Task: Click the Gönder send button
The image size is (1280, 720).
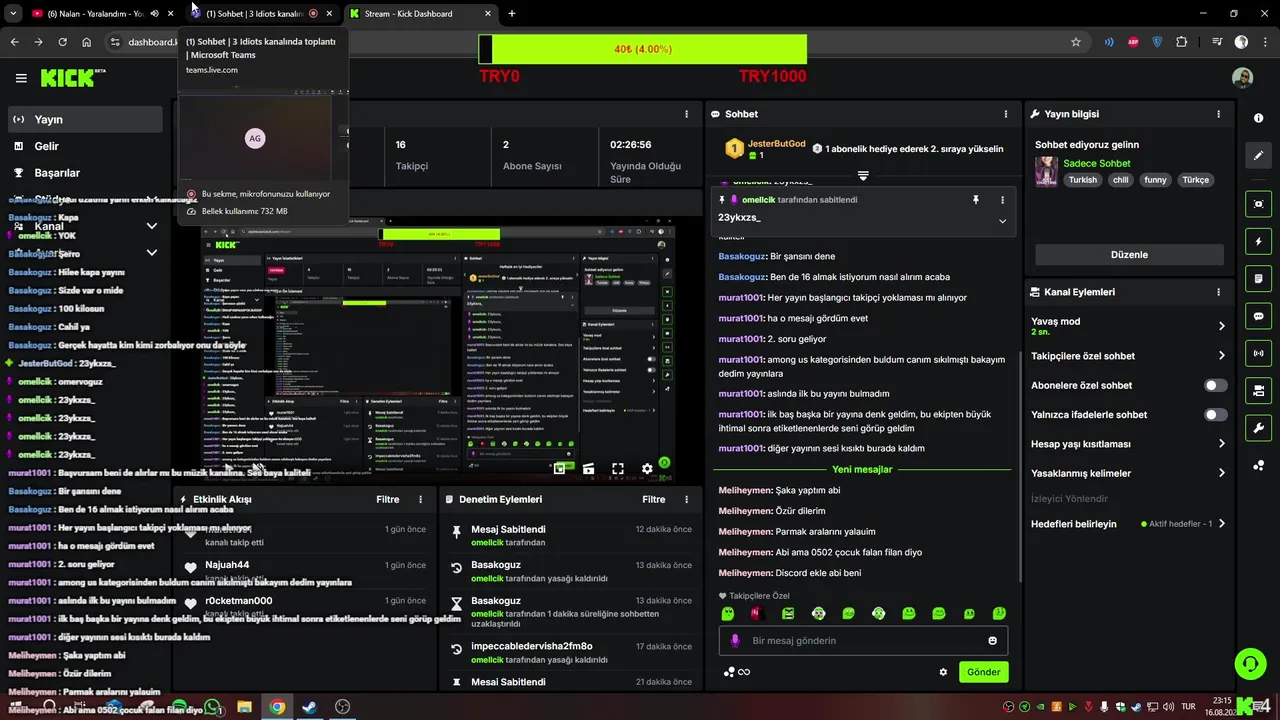Action: tap(983, 672)
